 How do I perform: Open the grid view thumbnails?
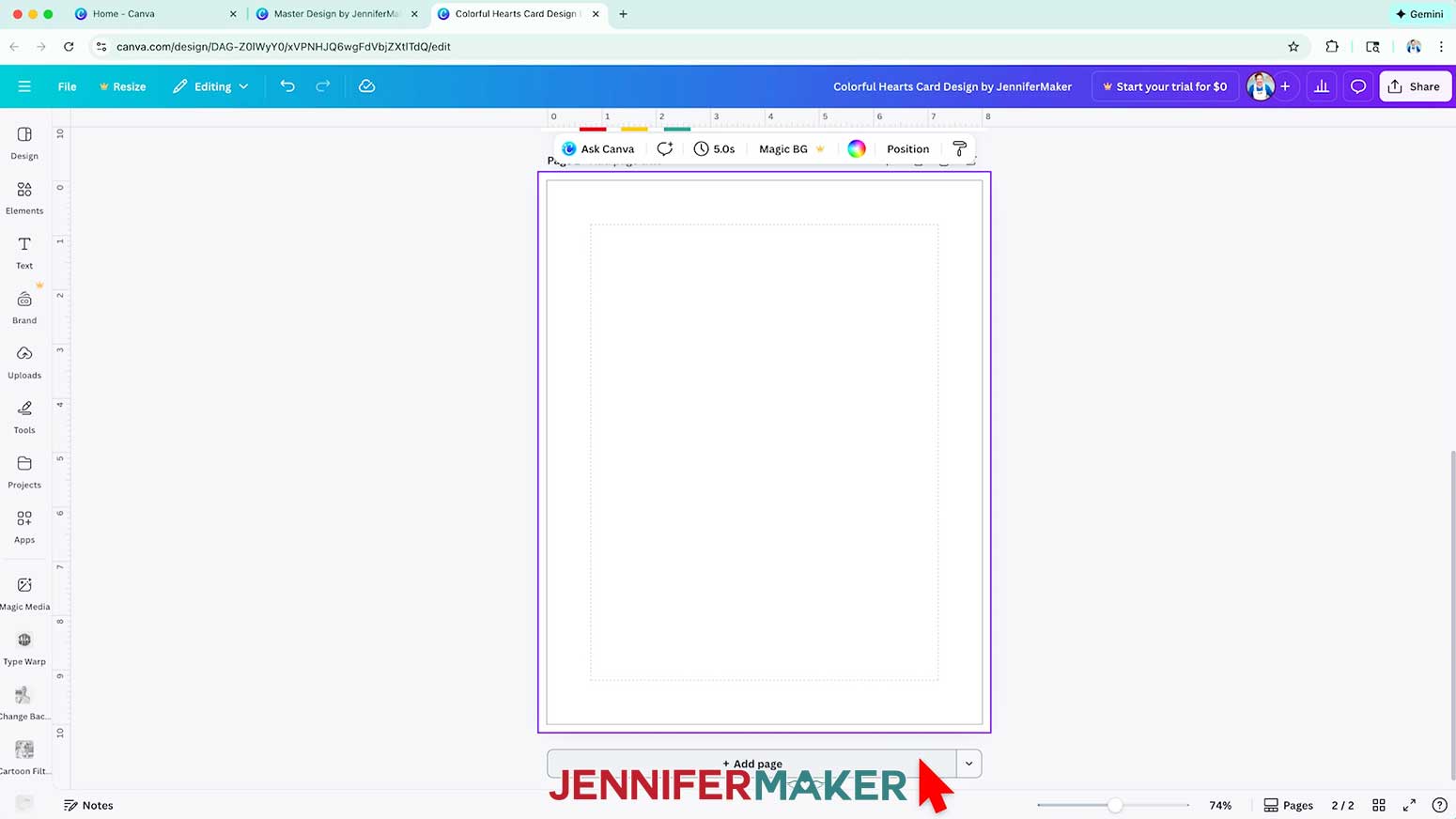(1379, 805)
